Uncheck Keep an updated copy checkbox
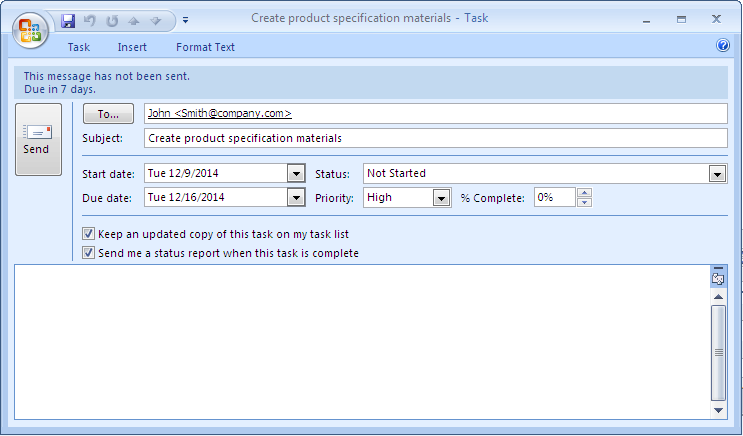Viewport: 743px width, 436px height. [90, 234]
